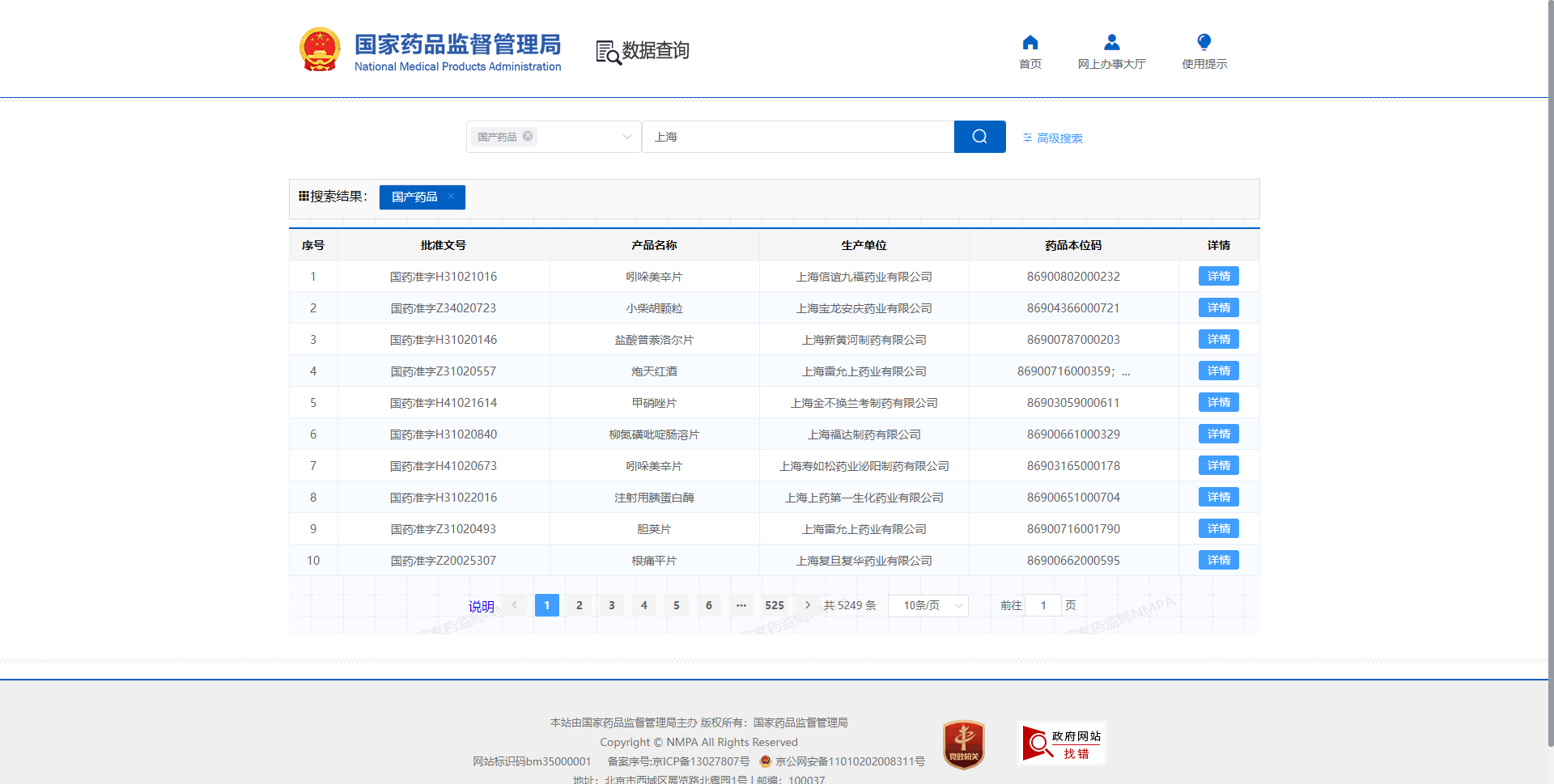Expand the drug category dropdown arrow
The image size is (1554, 784).
(x=626, y=137)
